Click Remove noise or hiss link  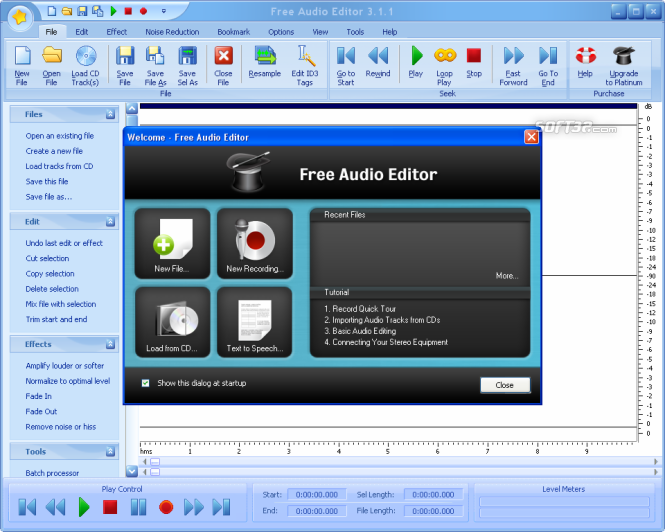[61, 427]
